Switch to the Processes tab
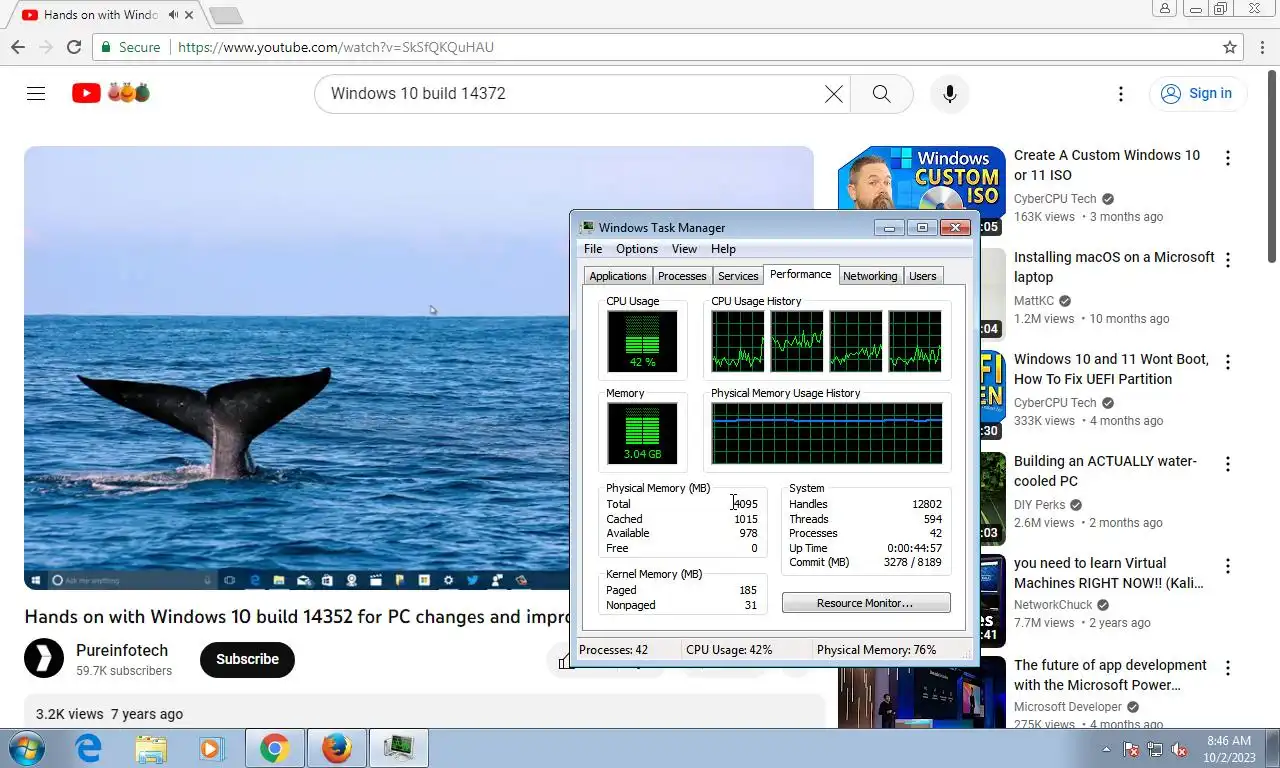Viewport: 1280px width, 768px height. click(x=682, y=276)
